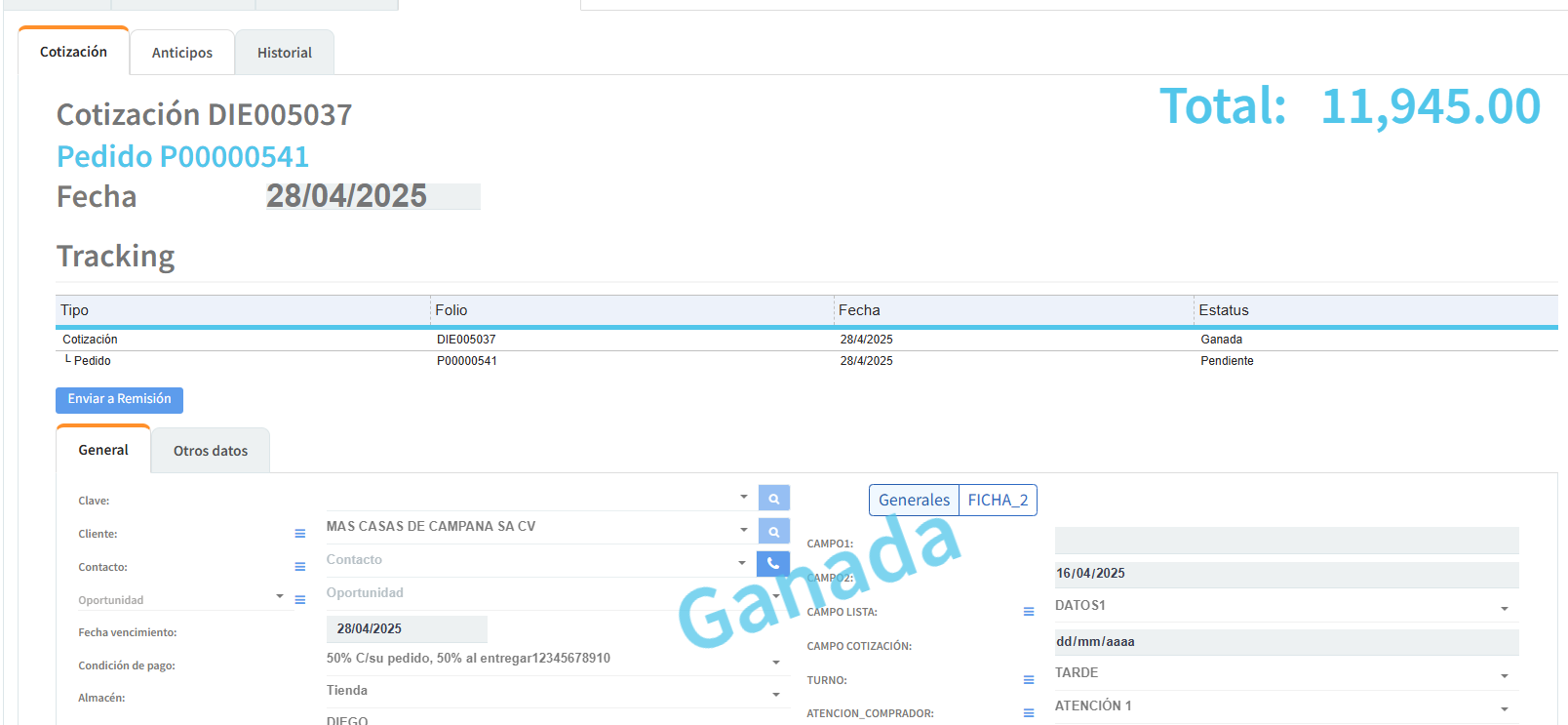Expand the TURNO dropdown showing TARDE
The image size is (1568, 725).
click(1505, 676)
